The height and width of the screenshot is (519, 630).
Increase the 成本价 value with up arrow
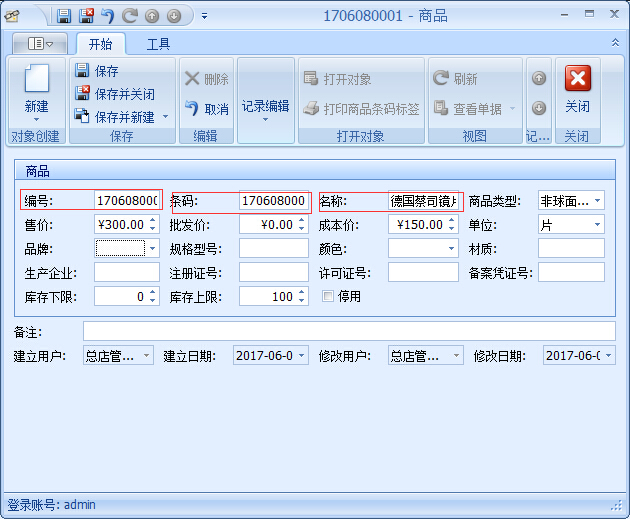pos(452,220)
